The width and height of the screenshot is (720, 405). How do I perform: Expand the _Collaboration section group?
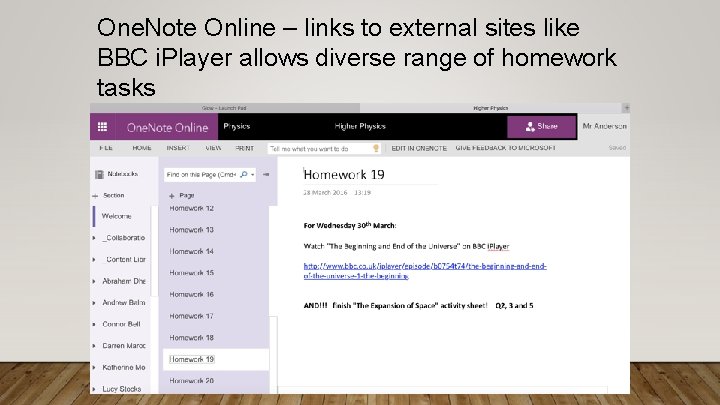tap(94, 238)
